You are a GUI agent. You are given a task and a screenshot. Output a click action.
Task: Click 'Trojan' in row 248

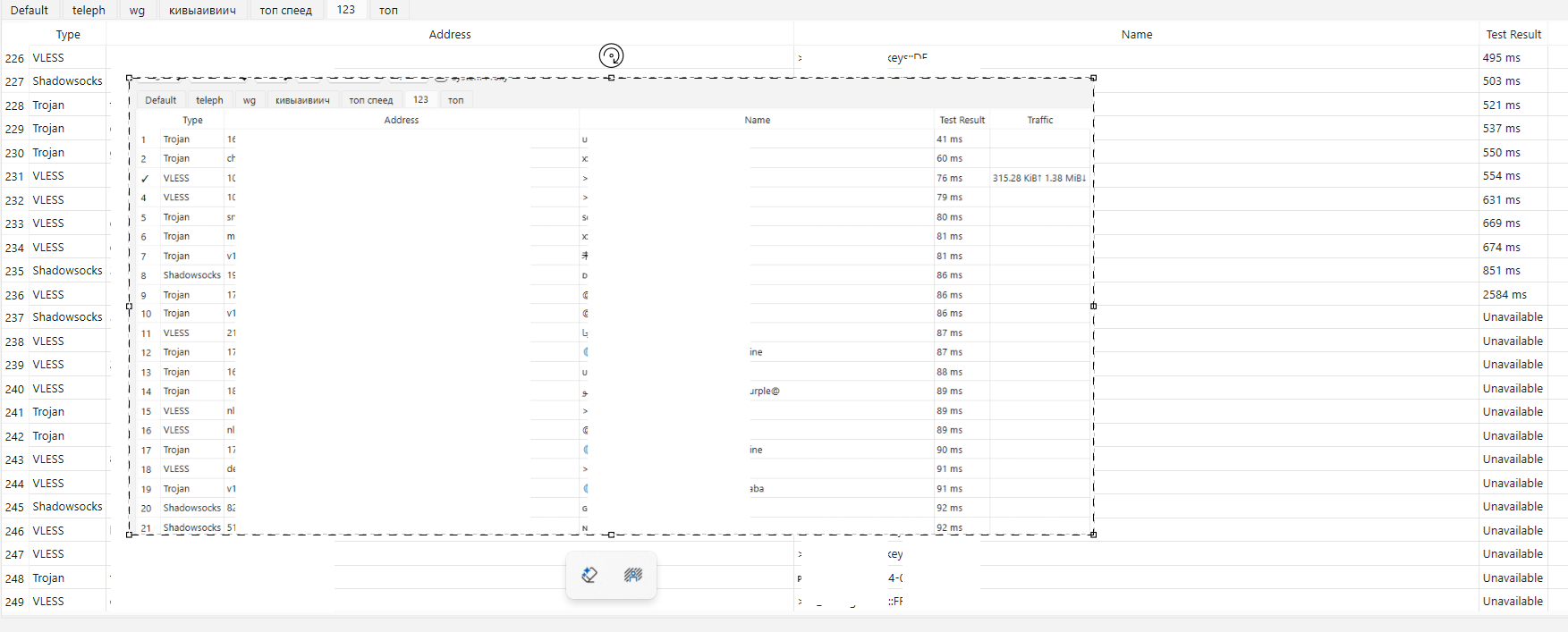coord(48,577)
